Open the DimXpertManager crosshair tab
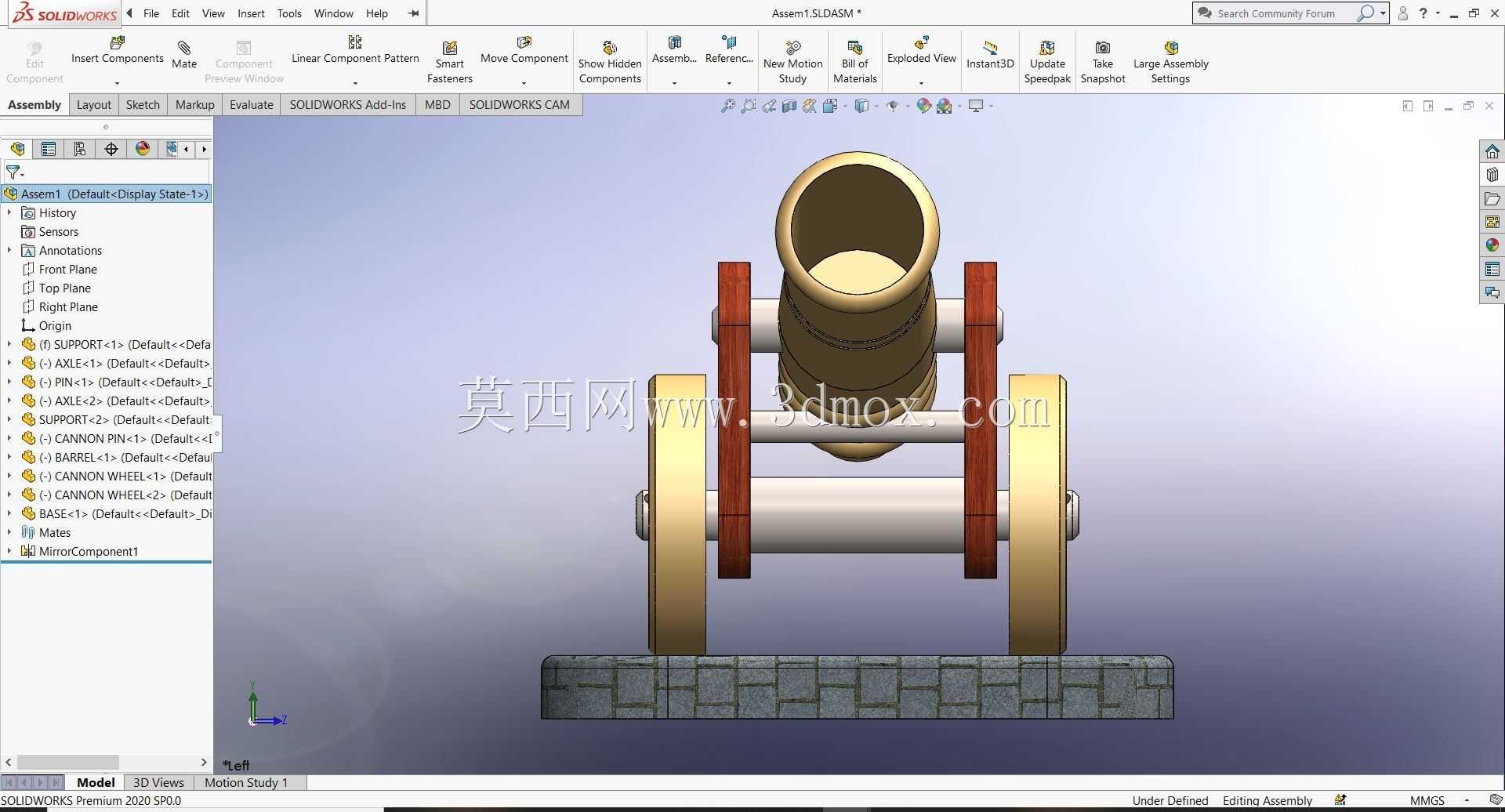The image size is (1505, 812). point(111,149)
